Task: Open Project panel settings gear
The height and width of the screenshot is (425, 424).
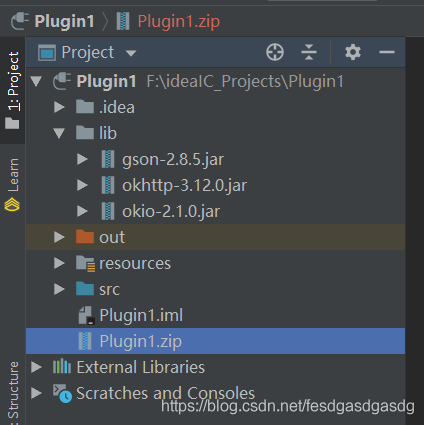Action: pos(353,52)
